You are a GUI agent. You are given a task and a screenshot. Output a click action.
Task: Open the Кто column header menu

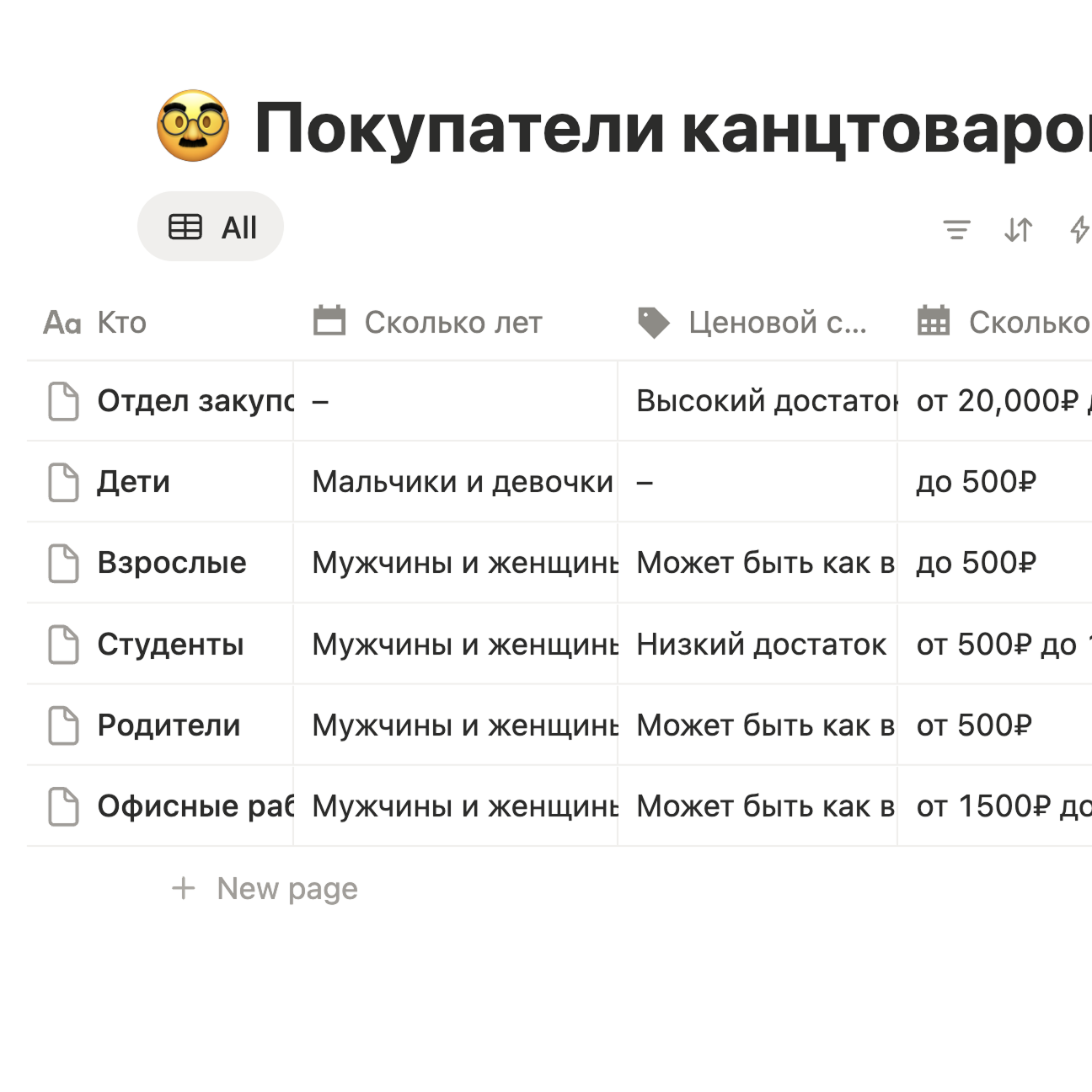[121, 323]
